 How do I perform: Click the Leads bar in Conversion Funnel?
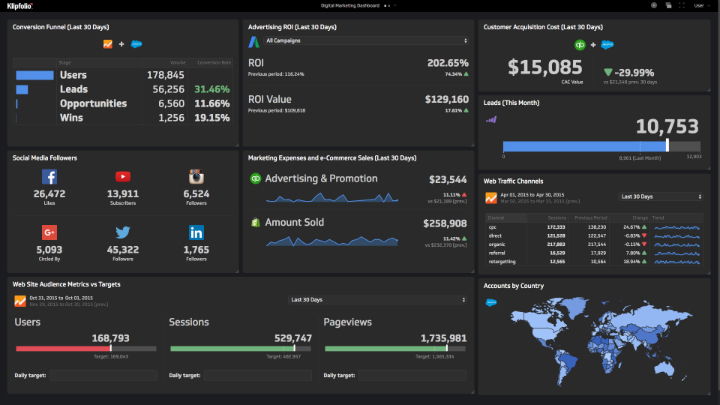coord(22,90)
